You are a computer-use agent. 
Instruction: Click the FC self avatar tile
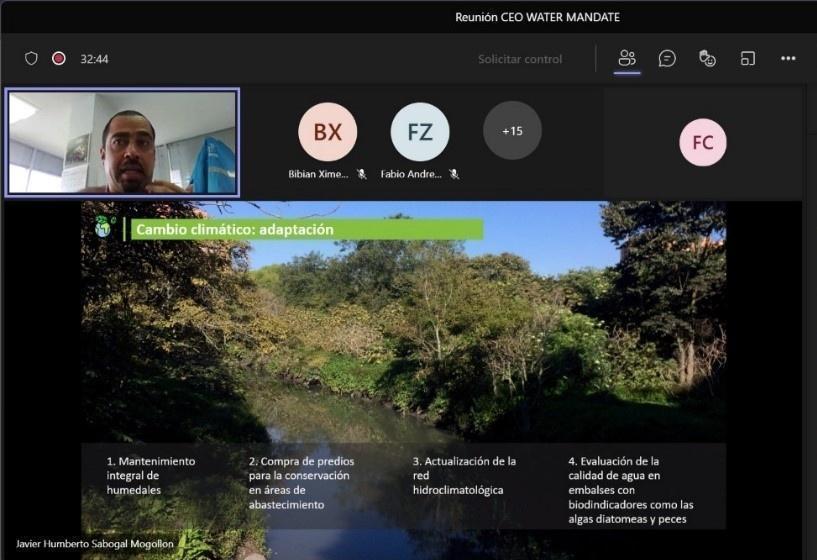(702, 142)
